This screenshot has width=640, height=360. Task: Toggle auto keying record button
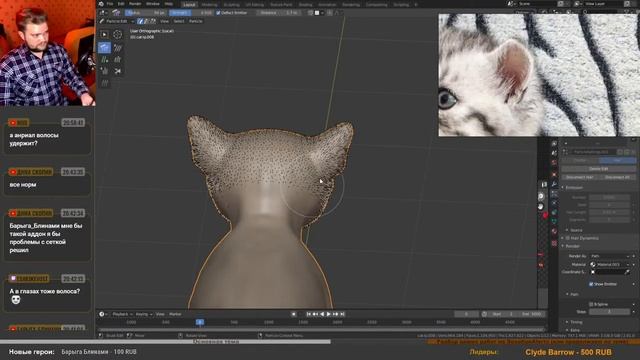click(x=293, y=314)
